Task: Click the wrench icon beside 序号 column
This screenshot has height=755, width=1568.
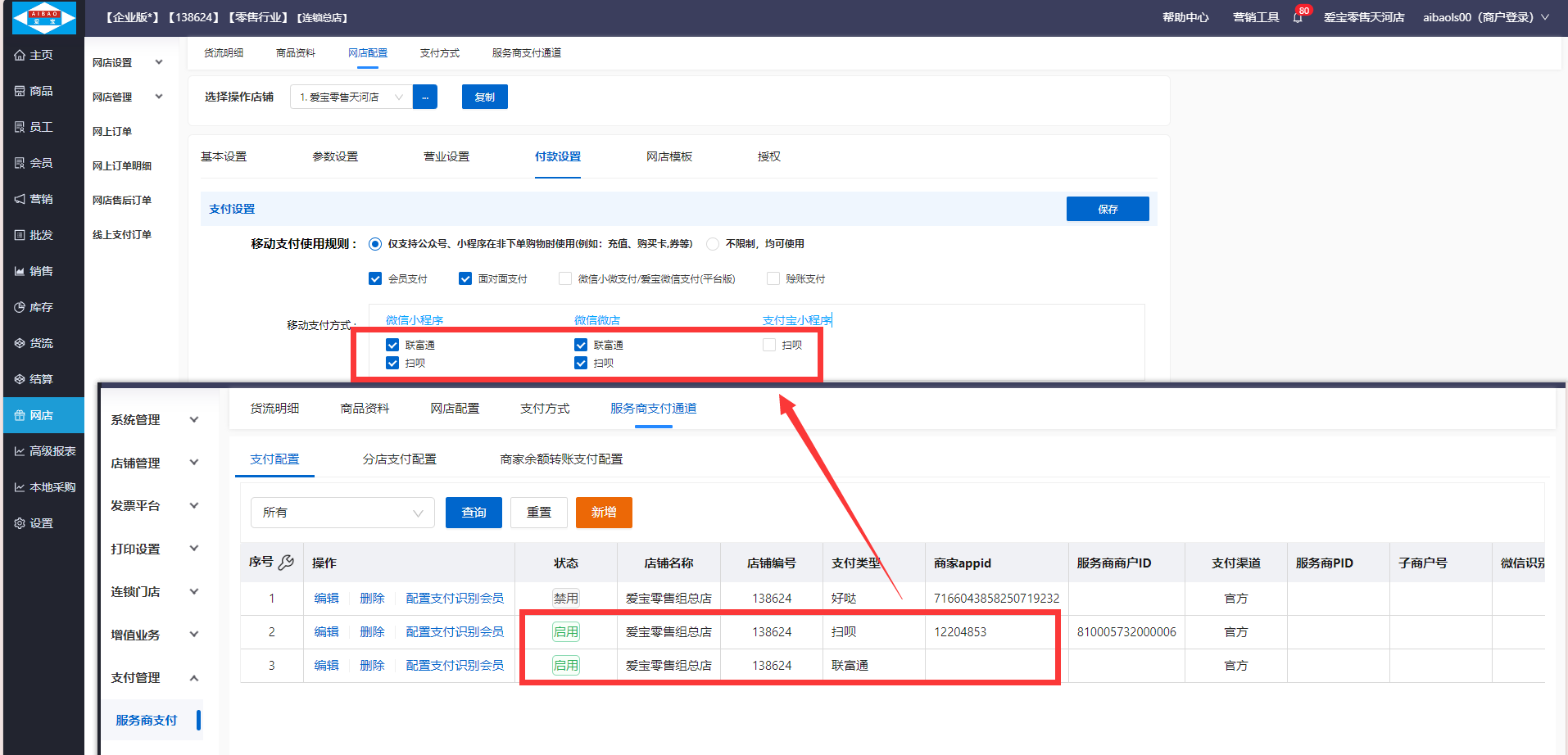Action: (x=286, y=562)
